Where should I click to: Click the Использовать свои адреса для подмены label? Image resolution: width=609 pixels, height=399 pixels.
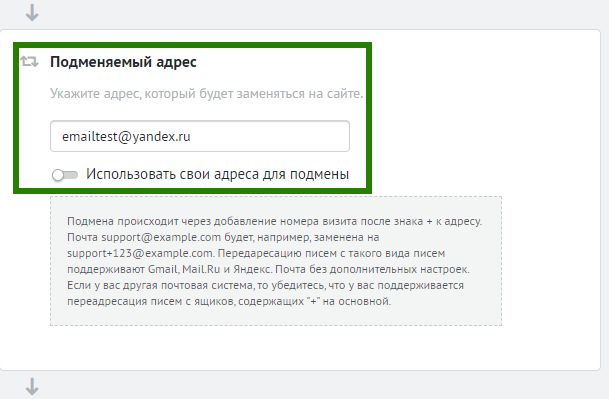click(218, 174)
